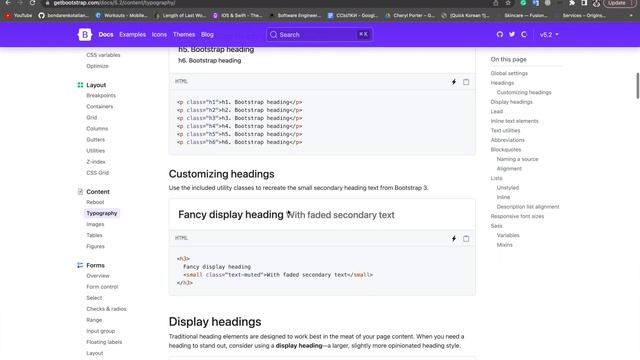Open the GitHub icon in navbar
The height and width of the screenshot is (360, 640).
coord(500,35)
